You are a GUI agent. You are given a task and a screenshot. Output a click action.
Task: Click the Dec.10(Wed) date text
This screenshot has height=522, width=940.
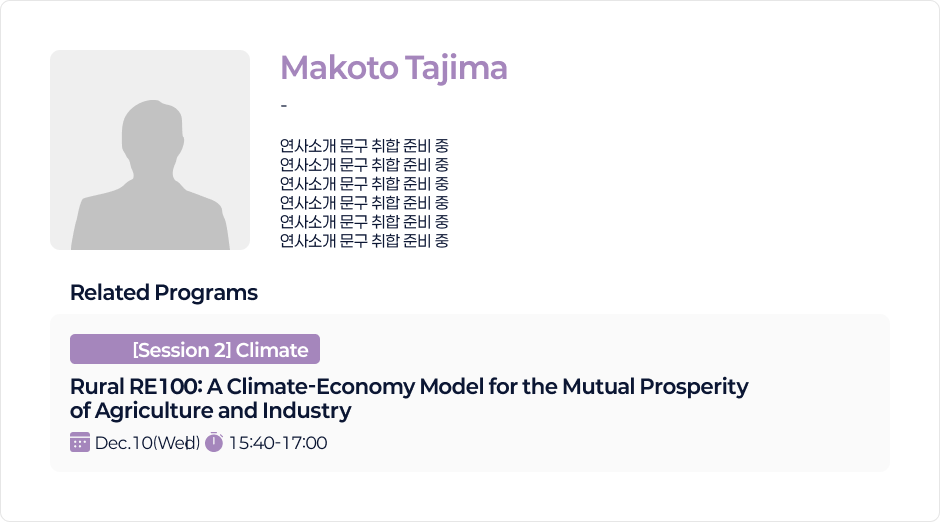[x=147, y=442]
